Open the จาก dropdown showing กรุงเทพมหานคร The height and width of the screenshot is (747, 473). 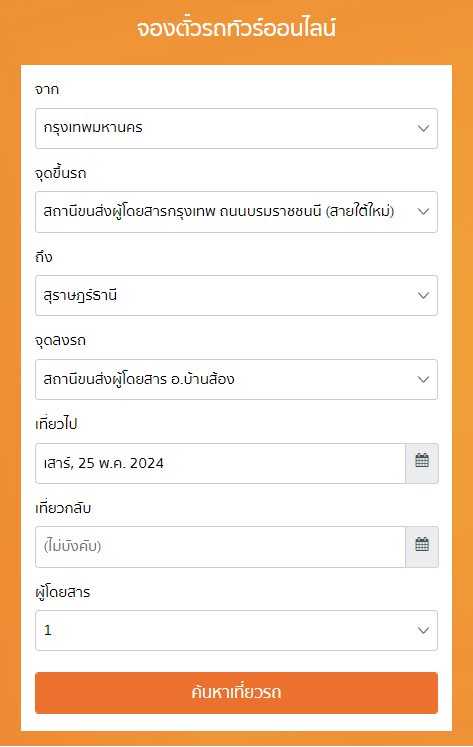pos(236,128)
